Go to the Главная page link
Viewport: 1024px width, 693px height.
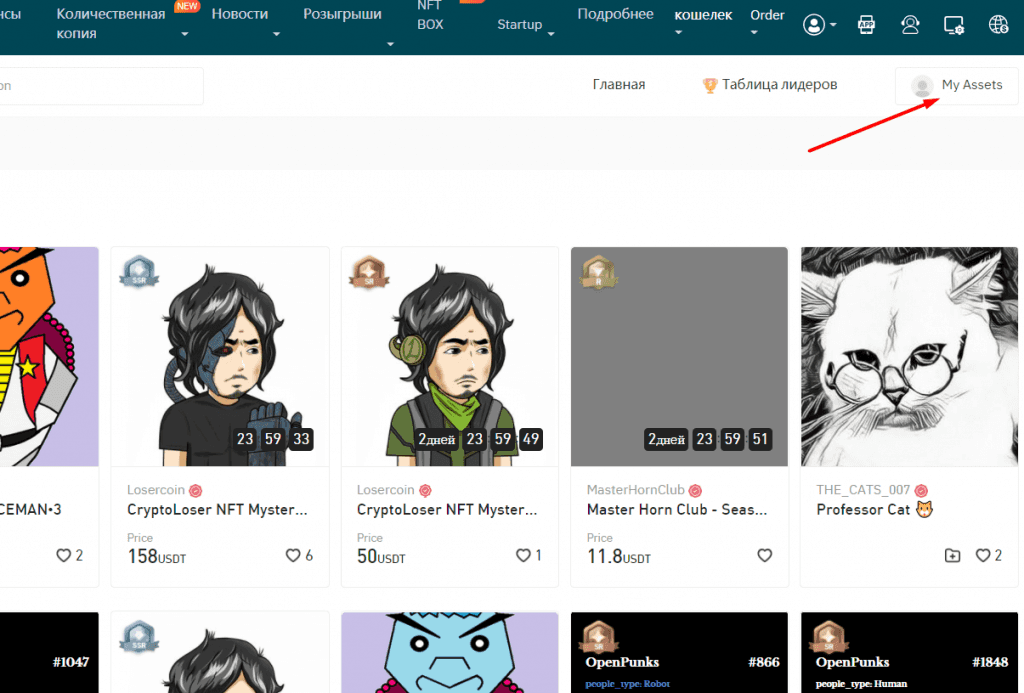pos(618,84)
